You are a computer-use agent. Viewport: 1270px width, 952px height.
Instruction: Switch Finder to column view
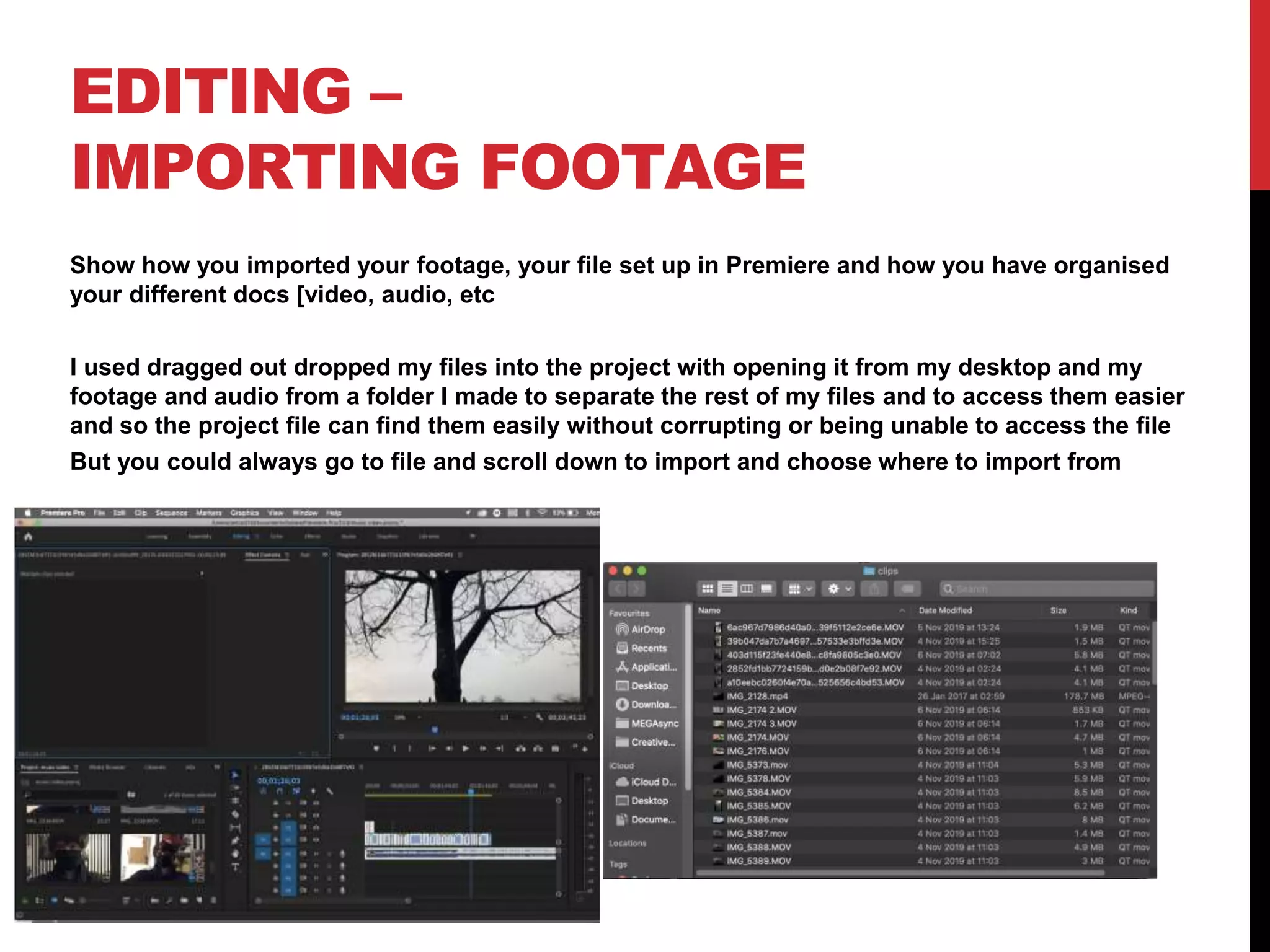pyautogui.click(x=747, y=588)
